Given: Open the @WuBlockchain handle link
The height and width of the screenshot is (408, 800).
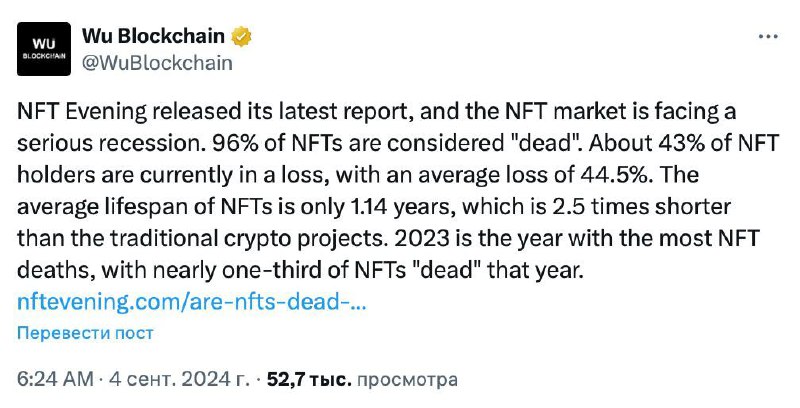Looking at the screenshot, I should (157, 63).
